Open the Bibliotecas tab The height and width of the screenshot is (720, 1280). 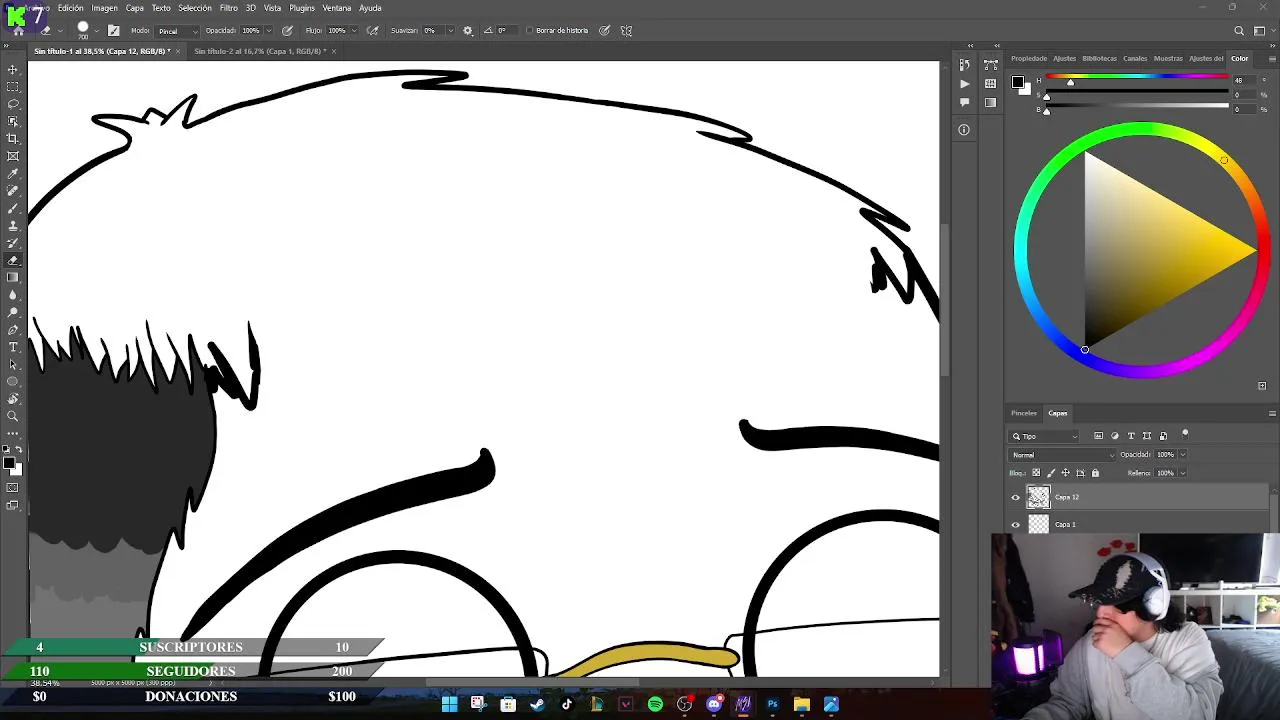pos(1100,58)
